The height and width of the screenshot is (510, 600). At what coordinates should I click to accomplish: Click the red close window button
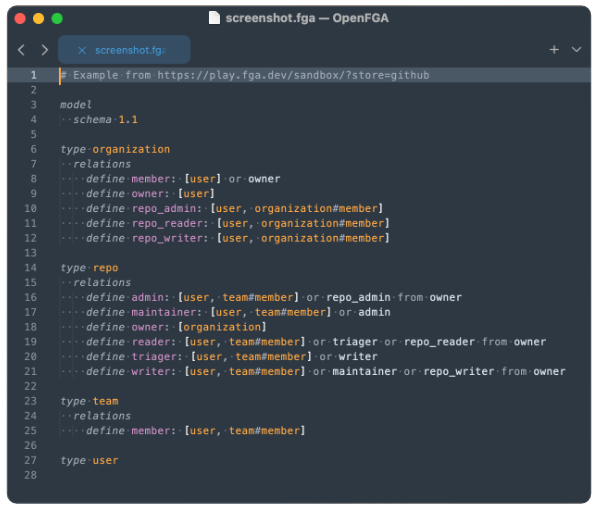coord(20,18)
